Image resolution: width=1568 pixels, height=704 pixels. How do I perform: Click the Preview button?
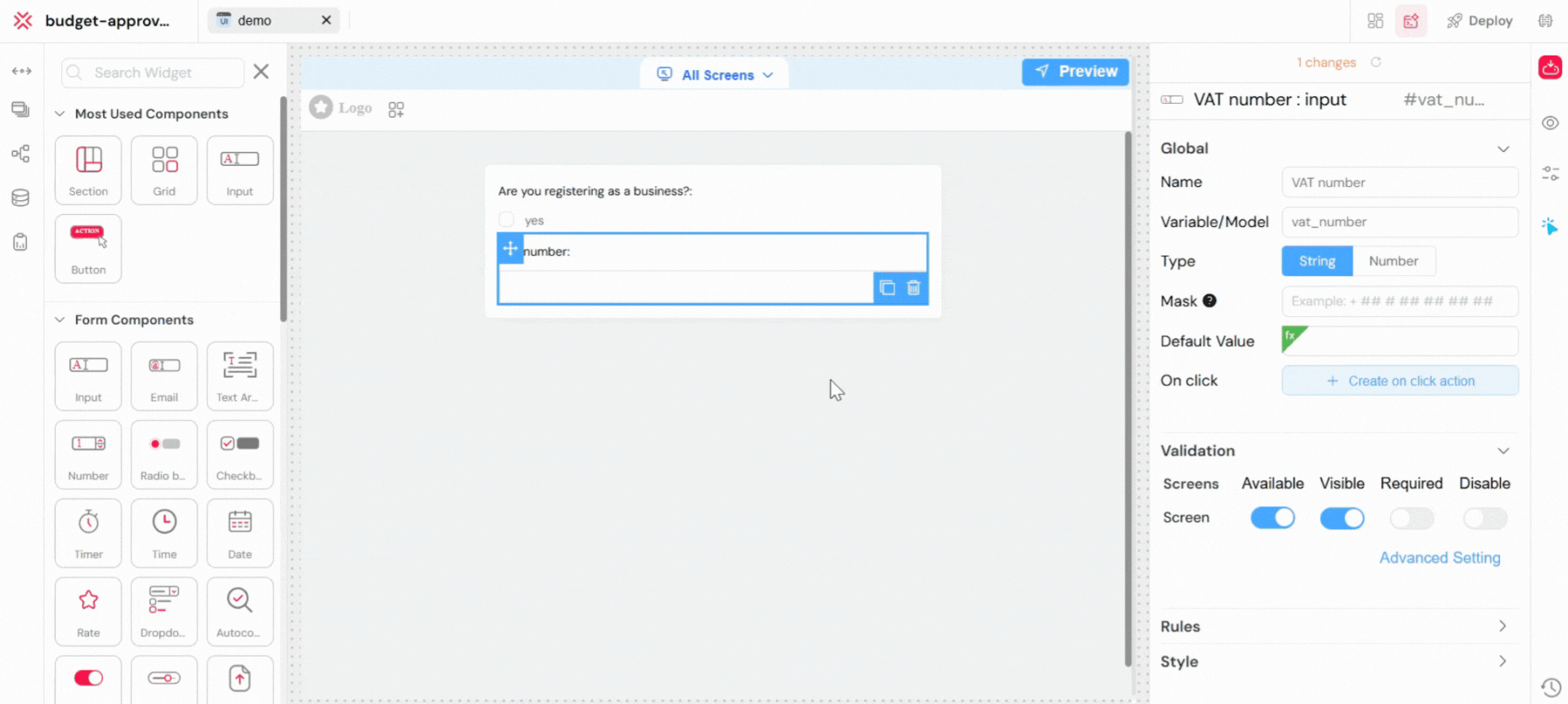[1076, 72]
